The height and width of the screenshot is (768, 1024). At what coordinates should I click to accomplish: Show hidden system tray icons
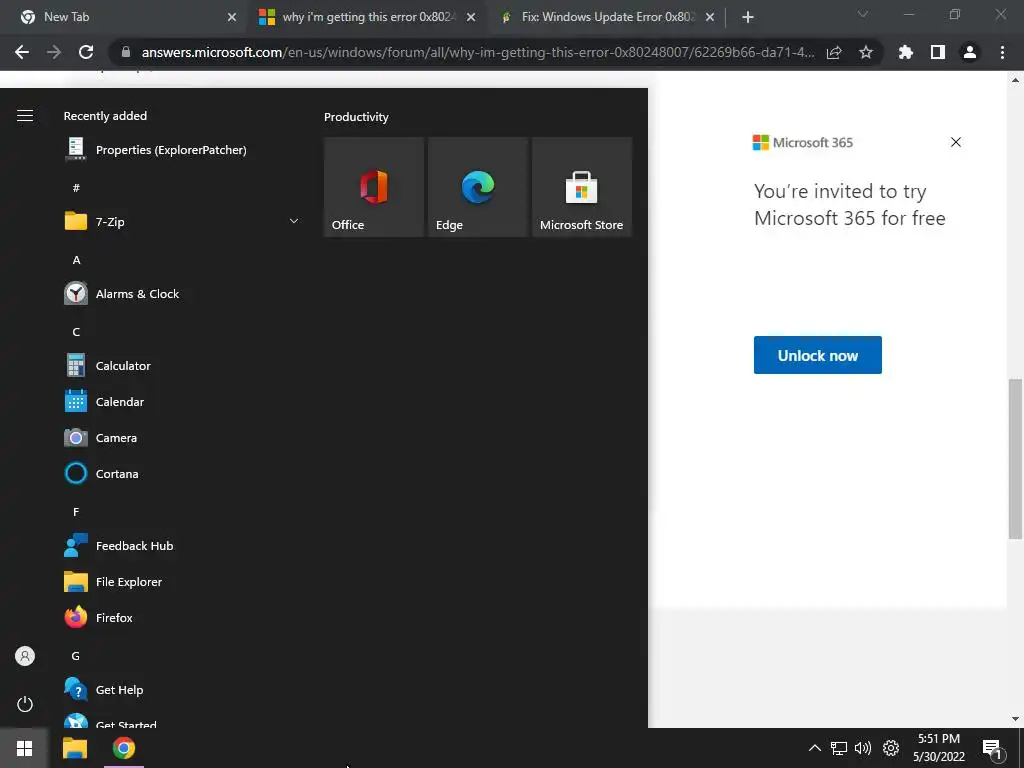(x=814, y=748)
